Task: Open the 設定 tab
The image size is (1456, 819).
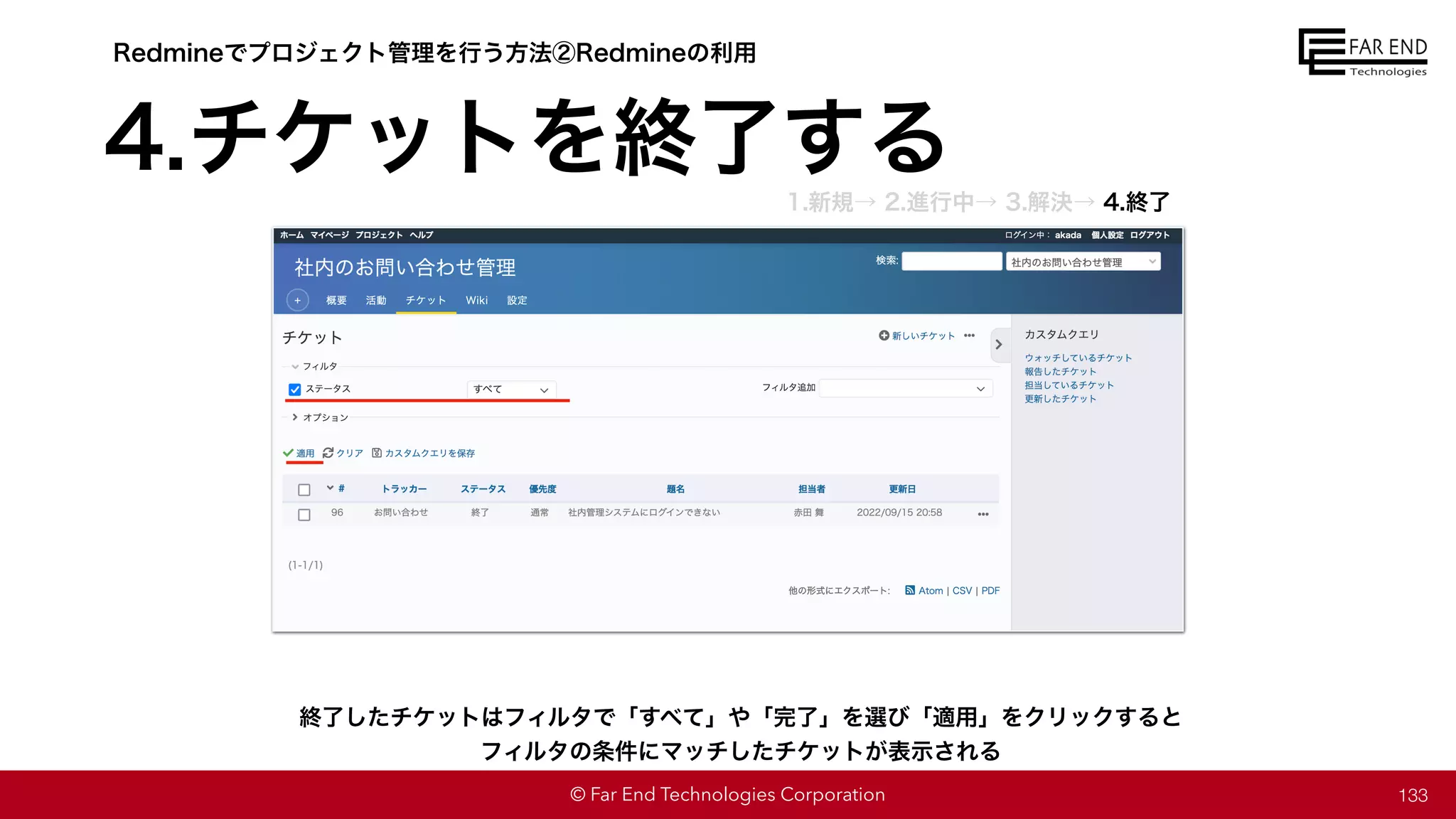Action: coord(517,300)
